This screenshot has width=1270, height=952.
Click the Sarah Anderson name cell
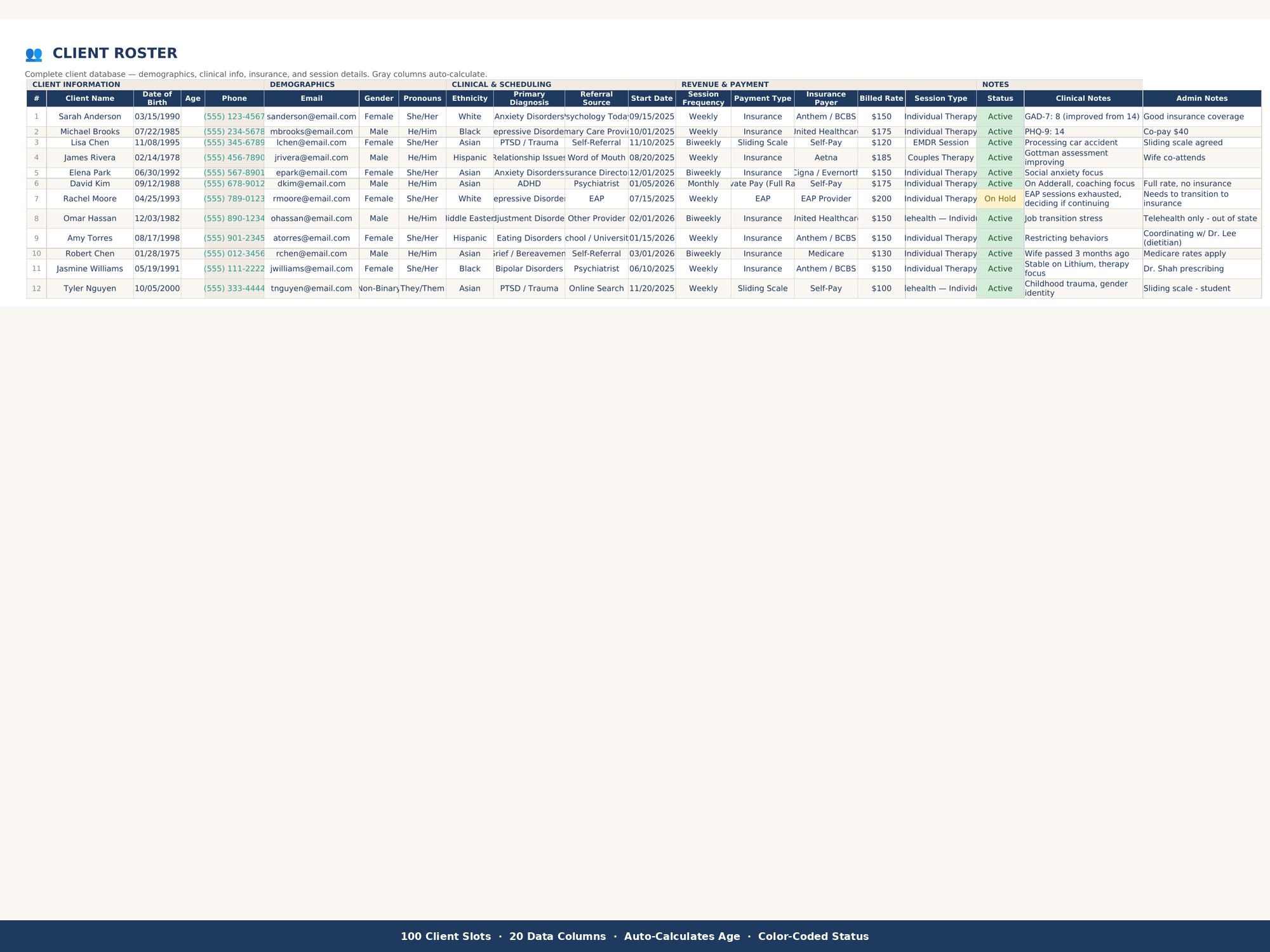coord(90,117)
